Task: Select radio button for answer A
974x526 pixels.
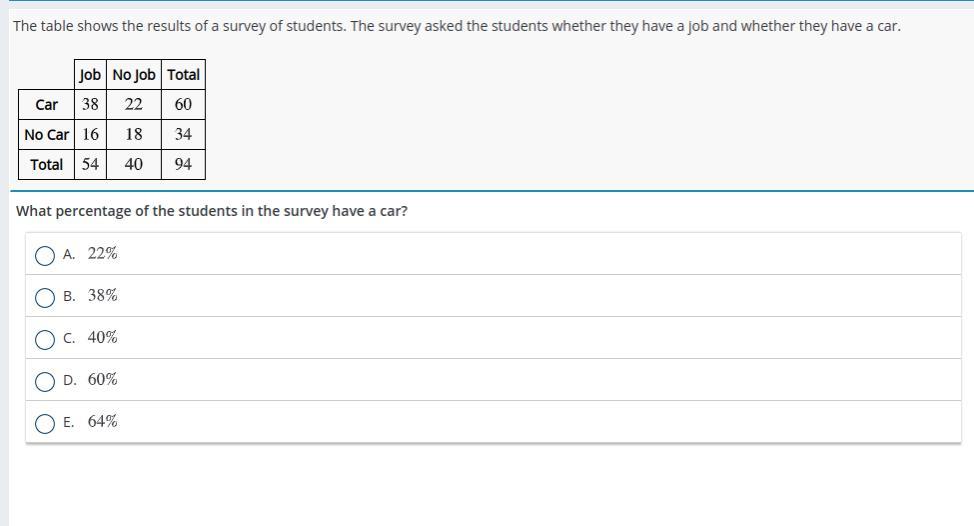Action: 45,256
